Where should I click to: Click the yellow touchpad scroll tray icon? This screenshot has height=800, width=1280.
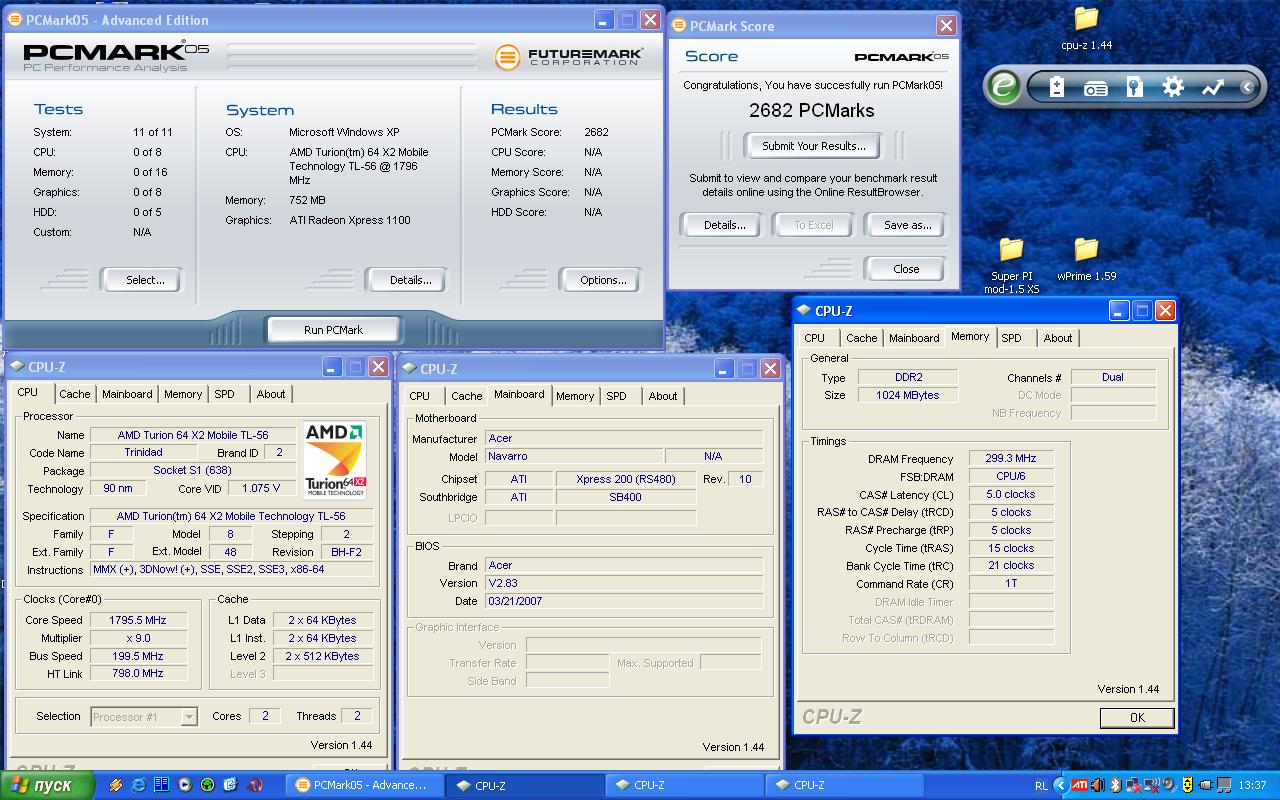click(1187, 785)
